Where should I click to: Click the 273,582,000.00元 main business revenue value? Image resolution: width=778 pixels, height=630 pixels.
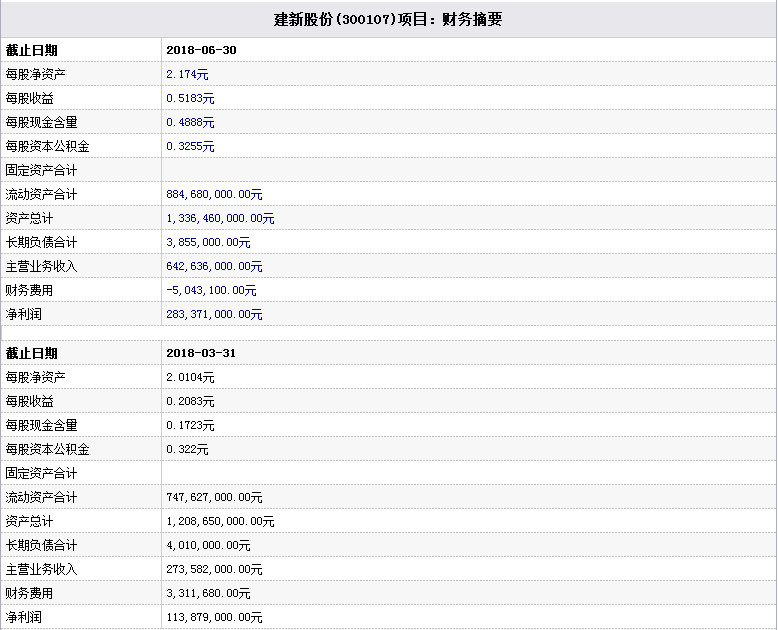pos(214,569)
